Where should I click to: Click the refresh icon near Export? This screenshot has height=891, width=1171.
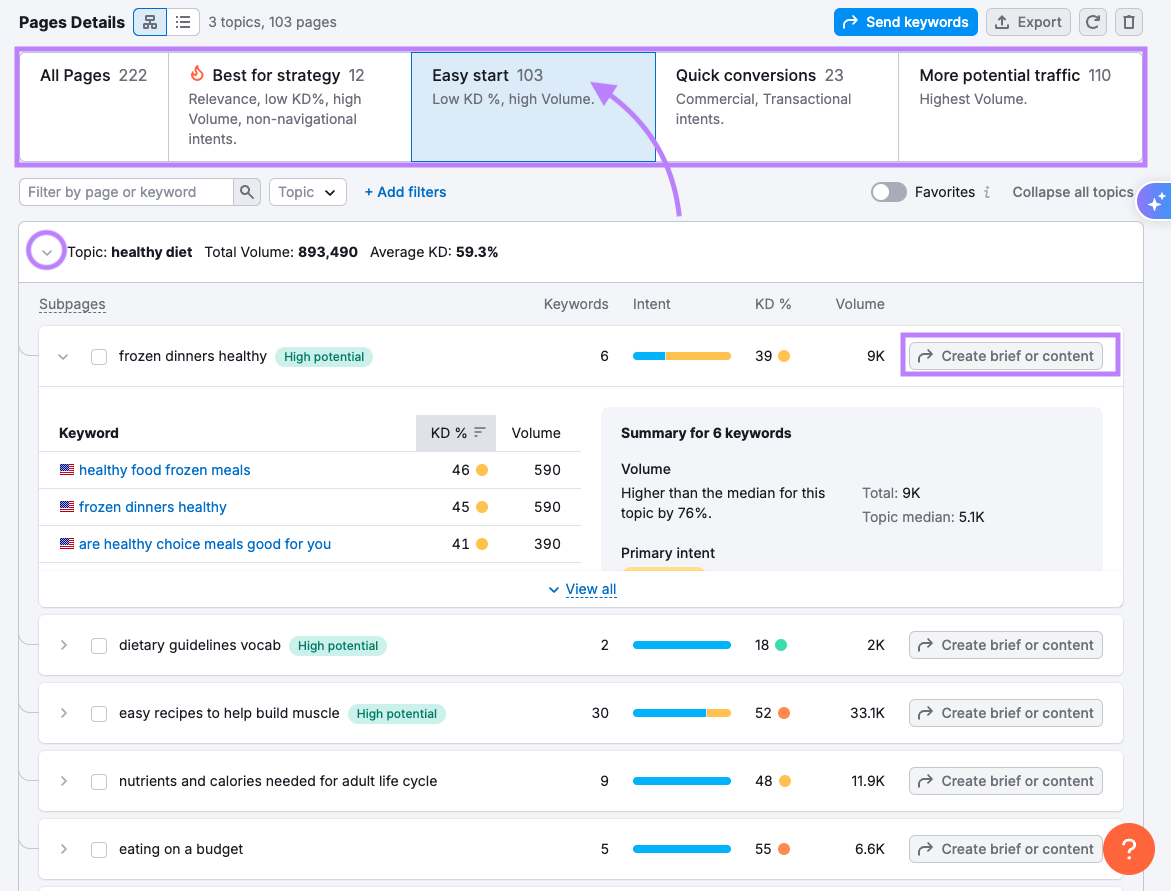click(1093, 21)
